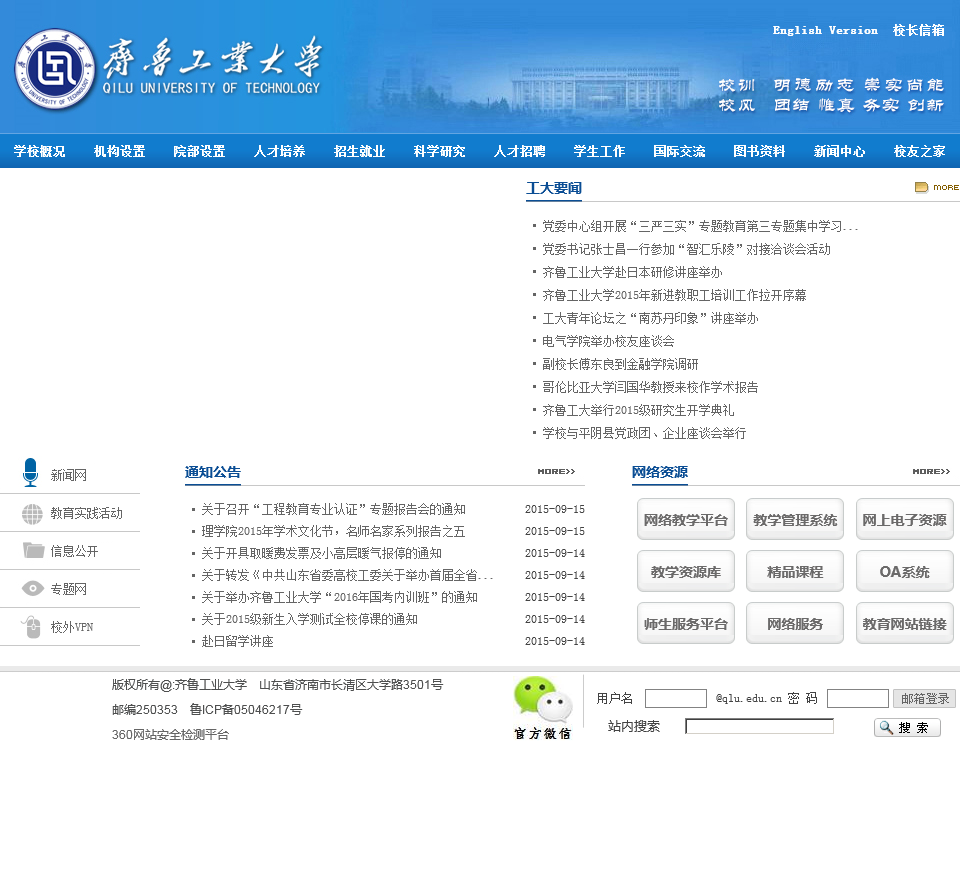Click the globe icon beside 教育实践活动
Screen dimensions: 960x873
32,514
